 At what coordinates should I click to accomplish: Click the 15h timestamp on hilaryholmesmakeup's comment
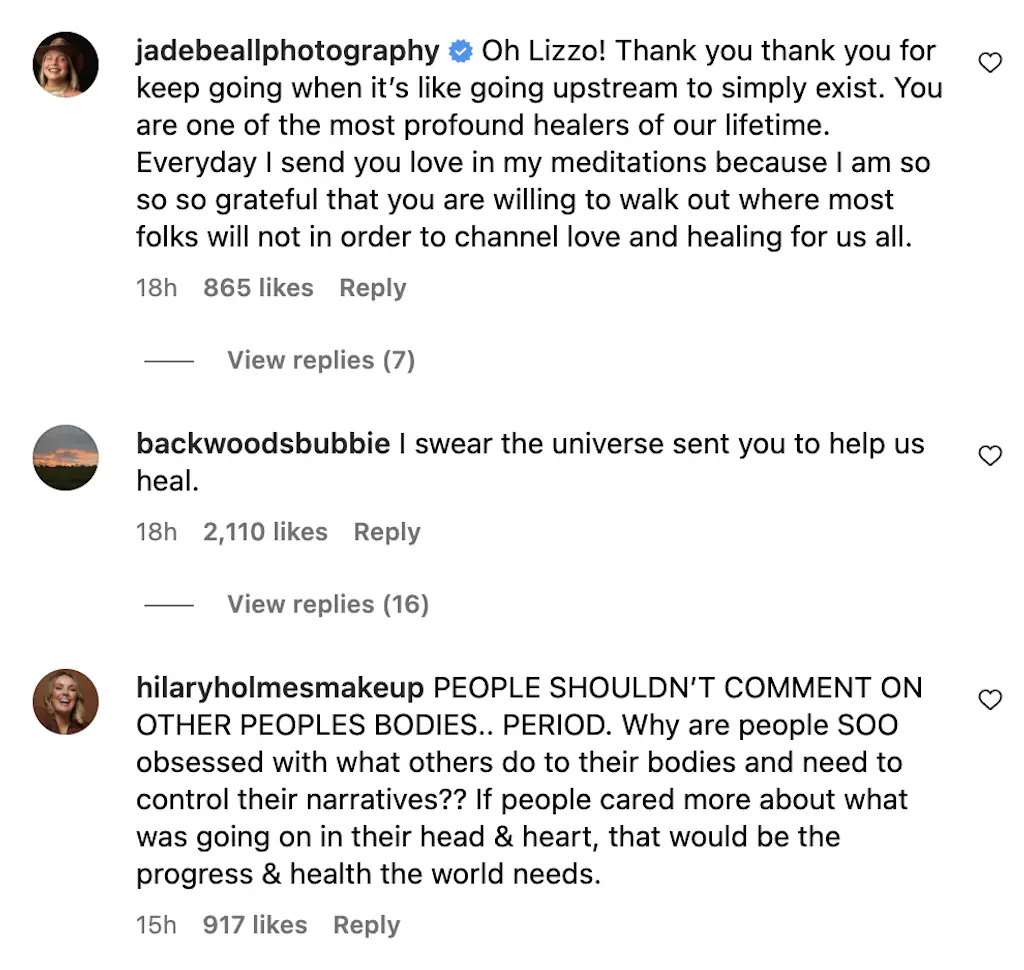[156, 926]
